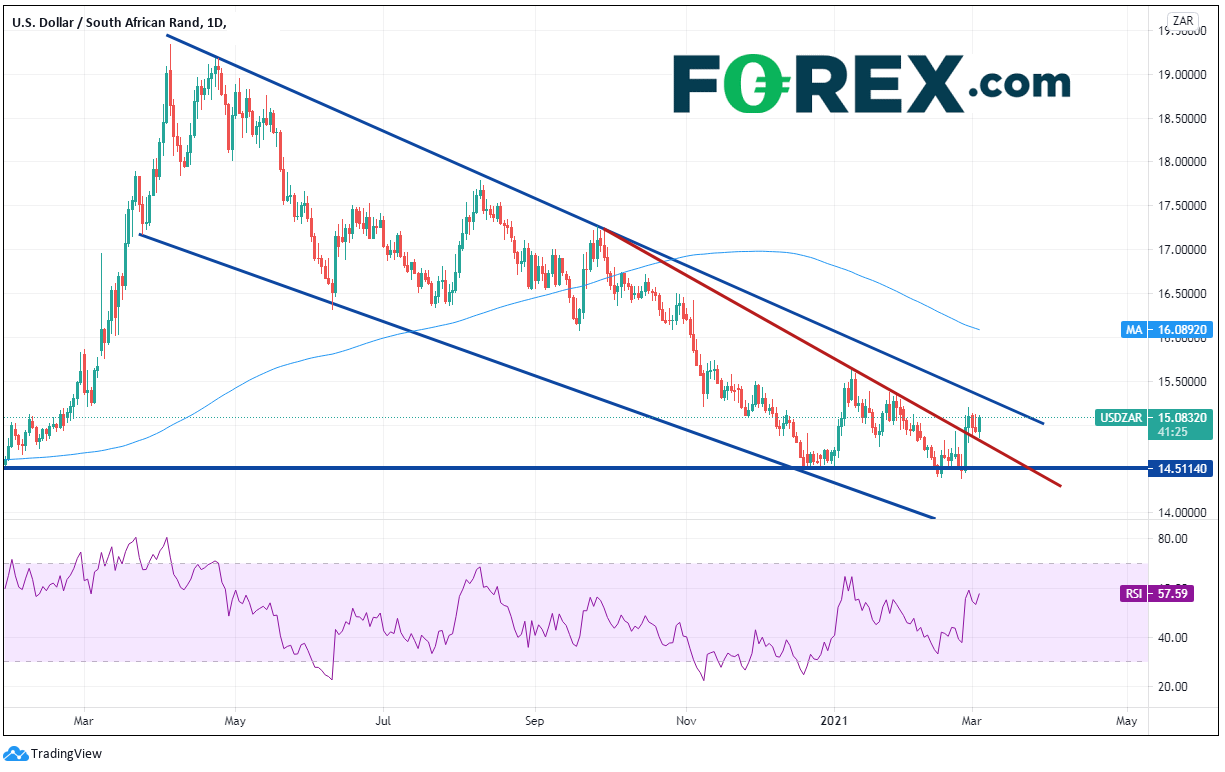
Task: Click the 14.00000 price axis label
Action: click(1185, 513)
